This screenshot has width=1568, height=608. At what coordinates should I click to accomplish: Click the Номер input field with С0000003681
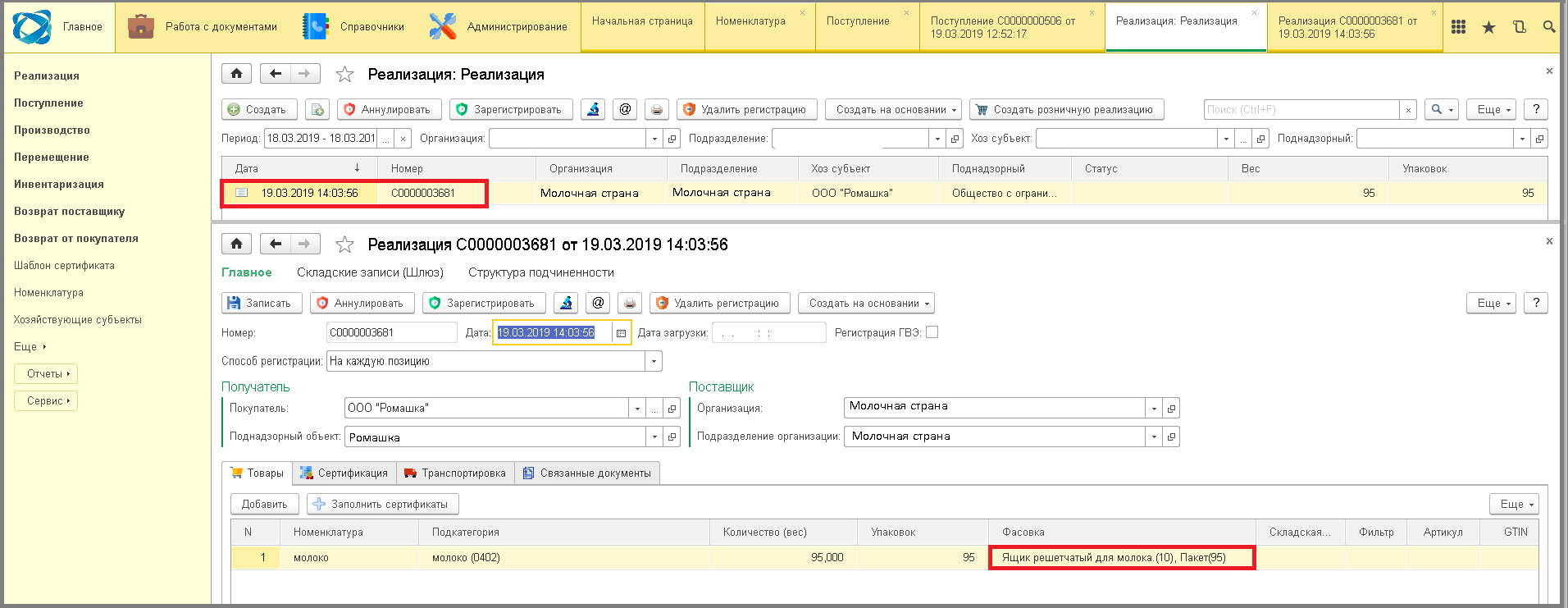coord(391,333)
